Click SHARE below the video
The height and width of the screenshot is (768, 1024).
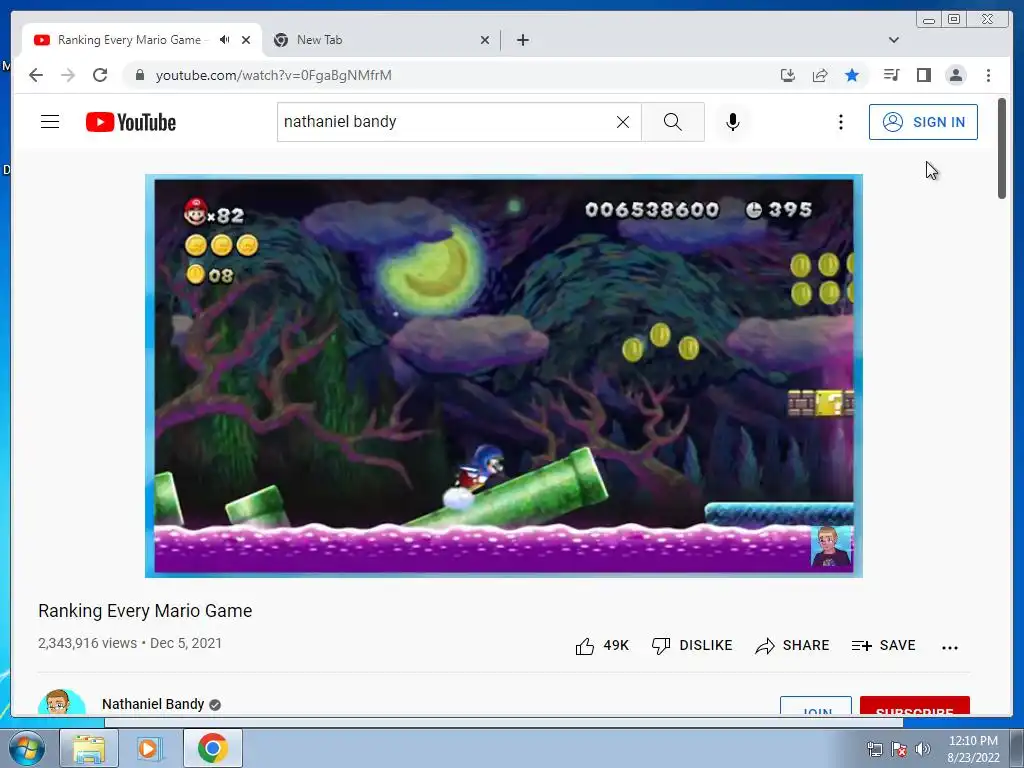(x=792, y=646)
